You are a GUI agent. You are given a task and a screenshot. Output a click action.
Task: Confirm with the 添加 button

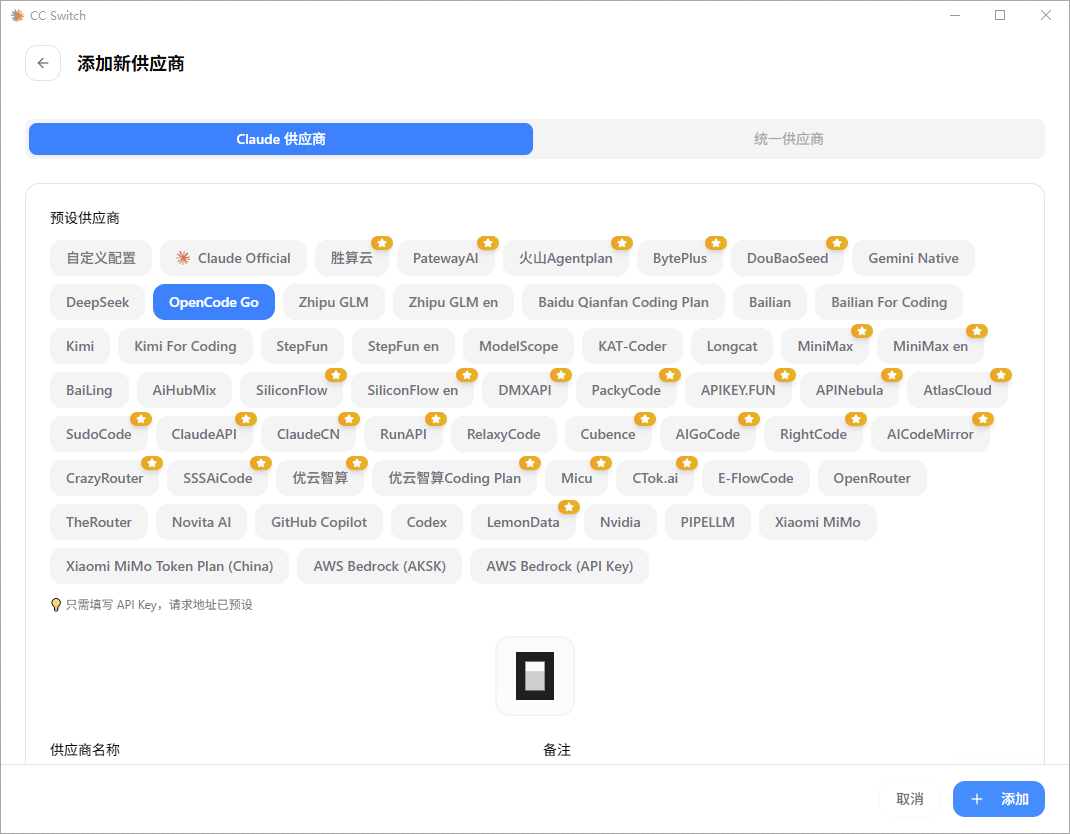[x=998, y=799]
